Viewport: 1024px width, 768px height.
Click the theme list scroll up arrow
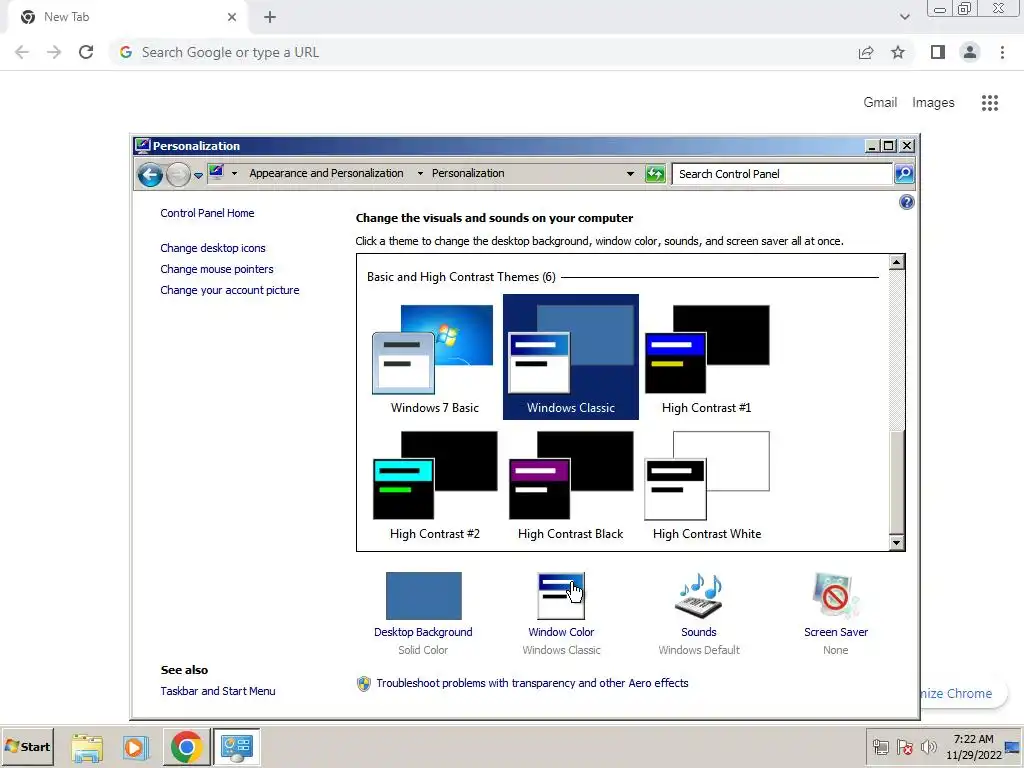(x=897, y=262)
